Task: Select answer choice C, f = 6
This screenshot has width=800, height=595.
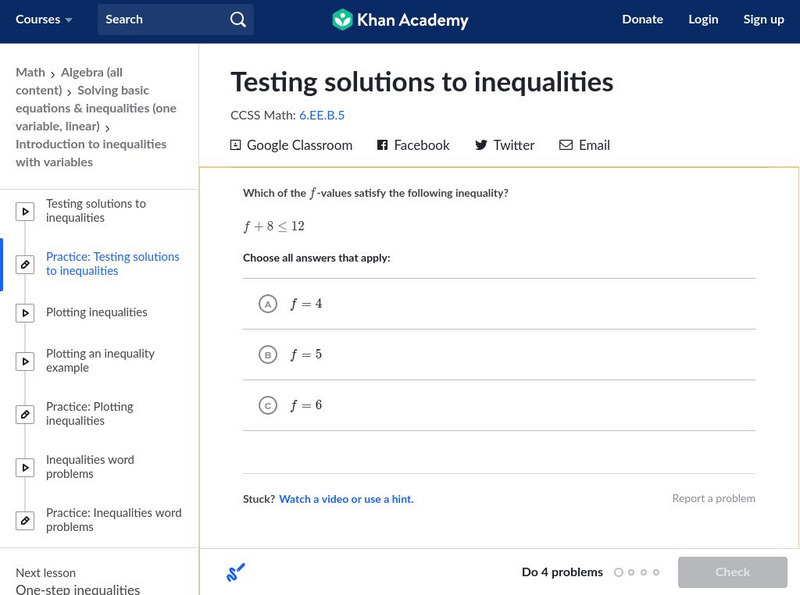Action: click(267, 406)
